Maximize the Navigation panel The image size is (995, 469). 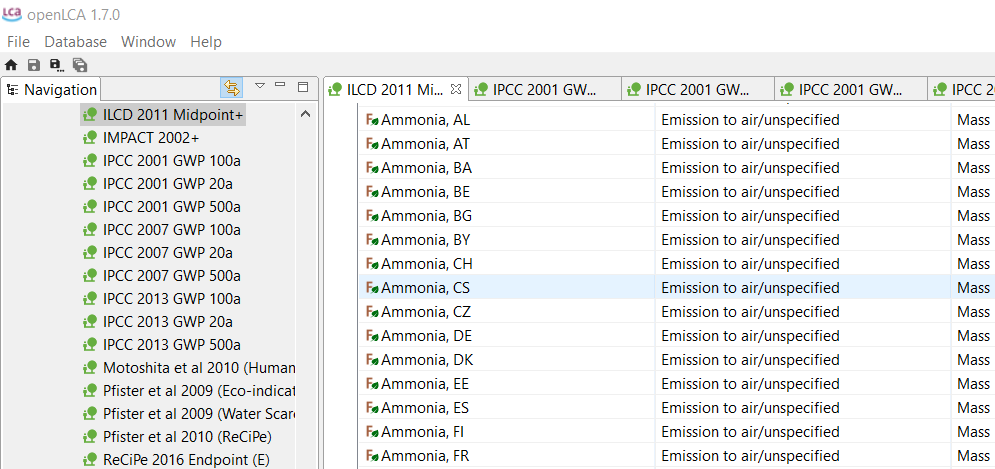303,86
